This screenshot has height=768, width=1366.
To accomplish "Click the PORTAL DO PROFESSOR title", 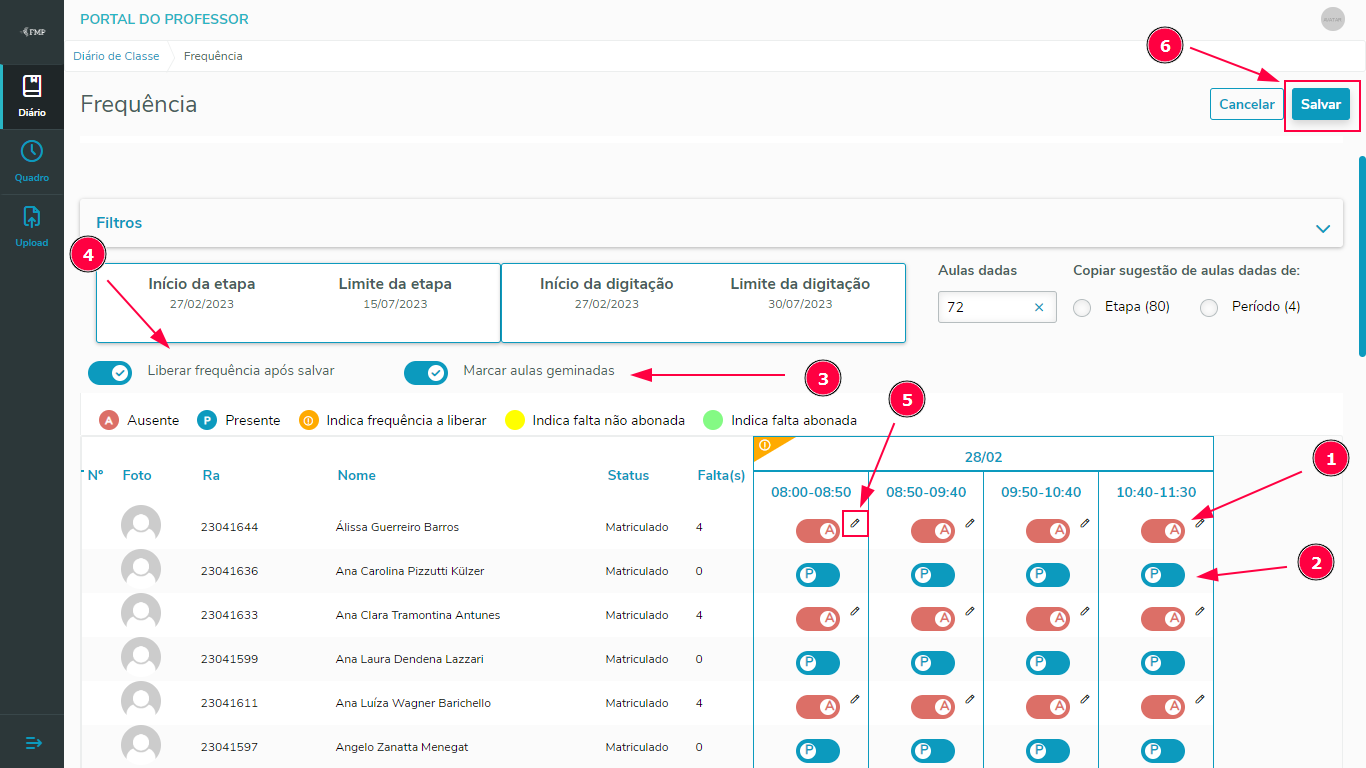I will [164, 19].
